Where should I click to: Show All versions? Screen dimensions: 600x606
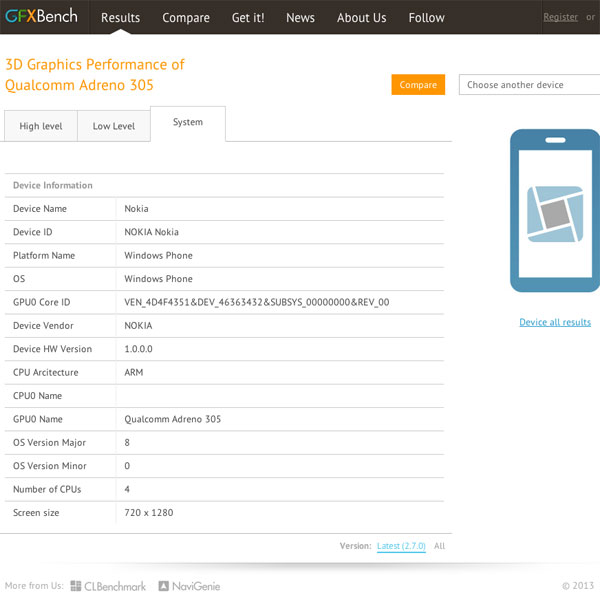(x=439, y=546)
